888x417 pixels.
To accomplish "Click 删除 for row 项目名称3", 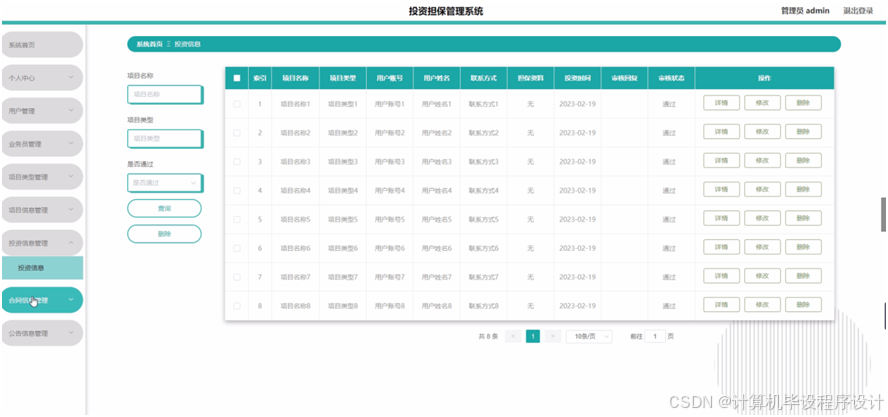I will pyautogui.click(x=803, y=161).
